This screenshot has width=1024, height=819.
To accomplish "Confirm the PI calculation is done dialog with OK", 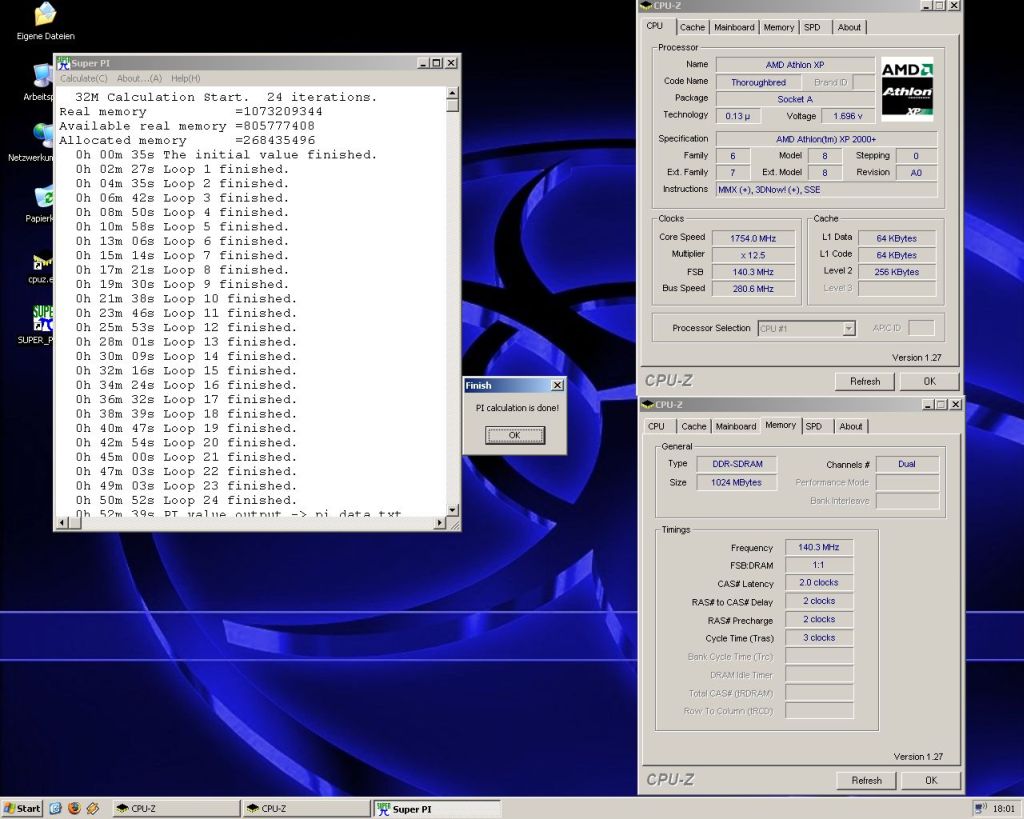I will pyautogui.click(x=515, y=435).
